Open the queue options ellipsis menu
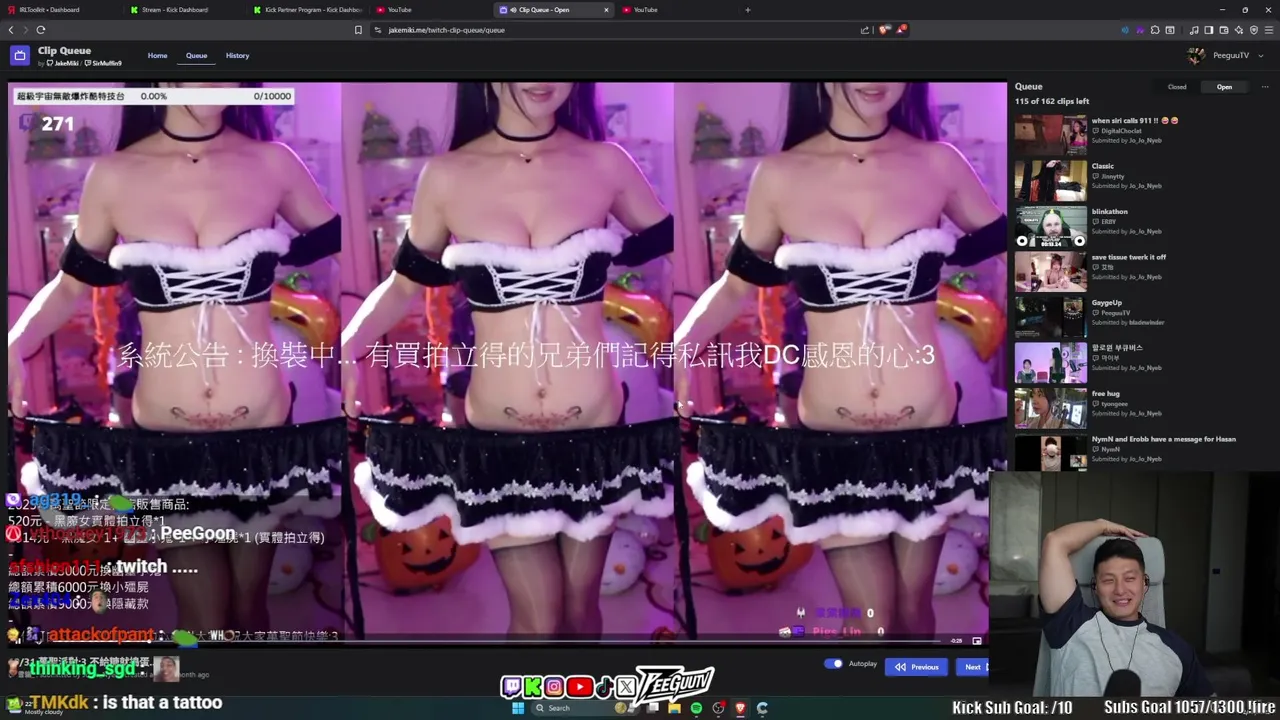1280x720 pixels. point(1264,87)
